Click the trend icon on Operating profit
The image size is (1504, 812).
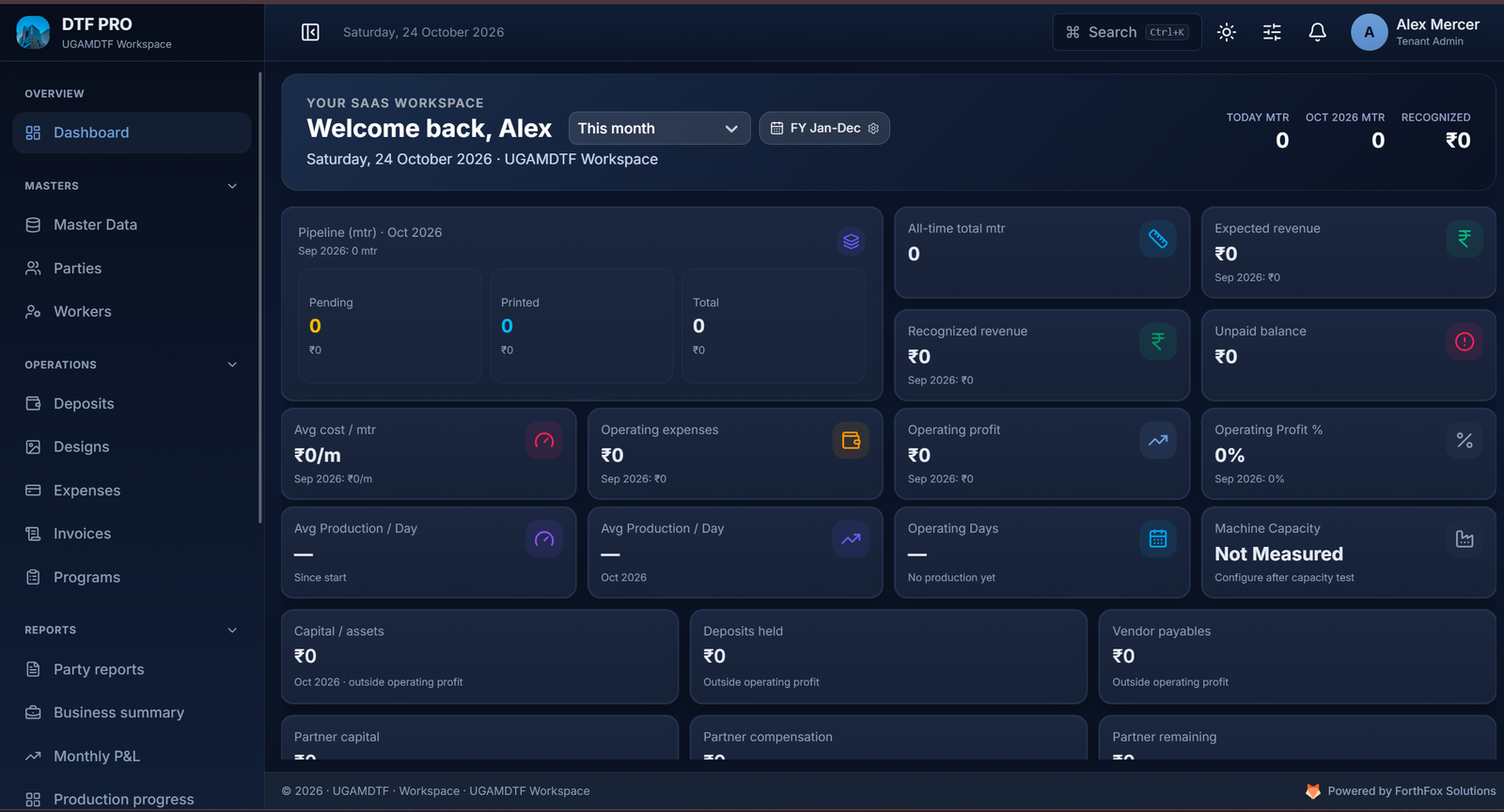point(1158,441)
